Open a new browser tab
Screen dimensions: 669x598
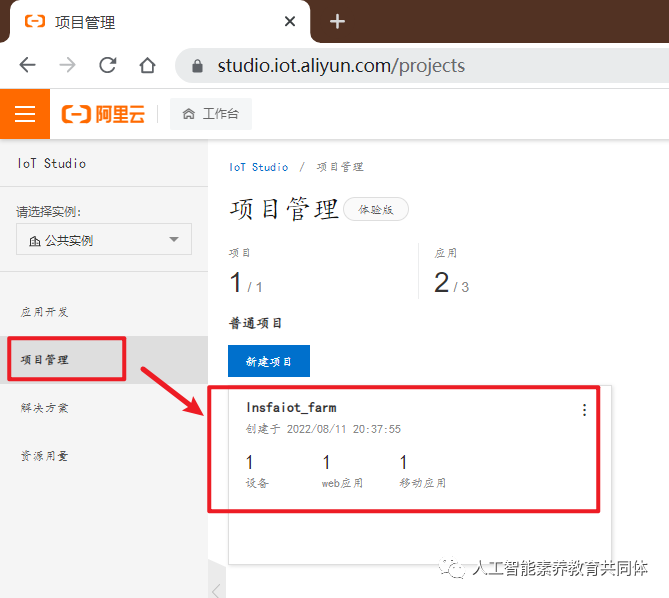coord(337,21)
